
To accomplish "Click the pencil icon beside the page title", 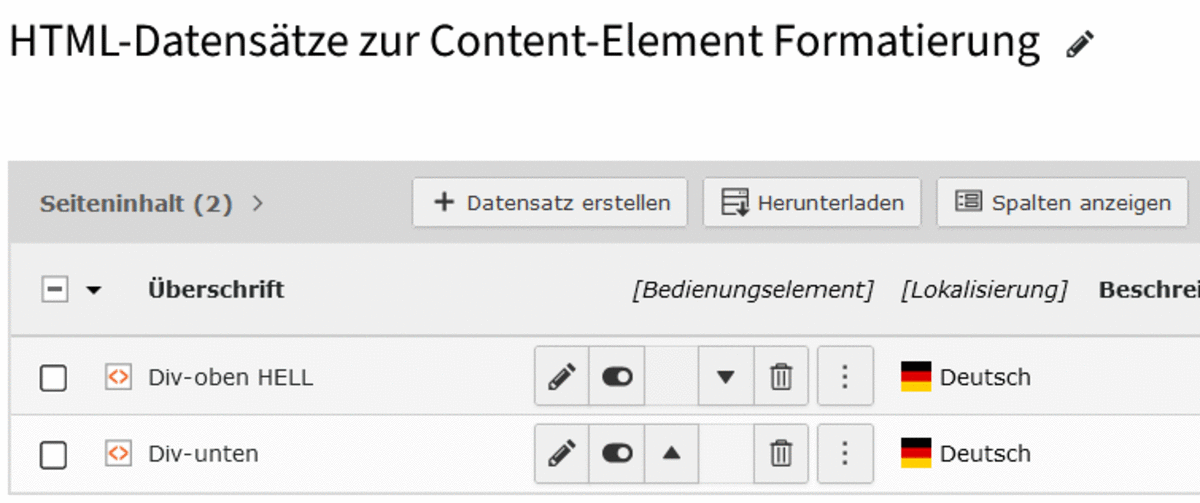I will (1080, 44).
